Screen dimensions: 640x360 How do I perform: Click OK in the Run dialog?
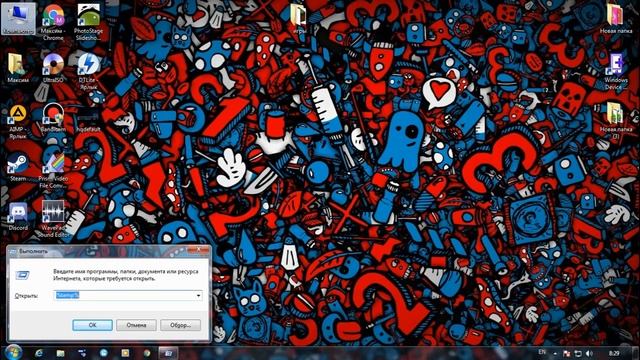[92, 325]
